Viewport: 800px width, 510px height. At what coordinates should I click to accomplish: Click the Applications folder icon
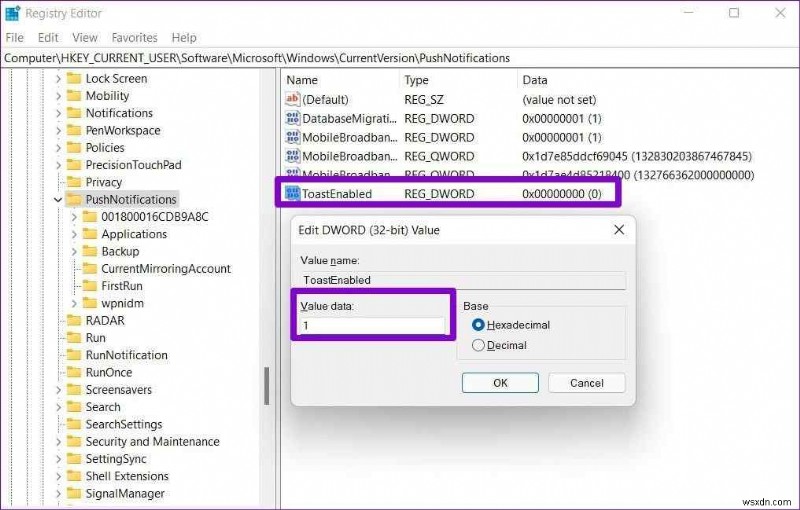pyautogui.click(x=90, y=235)
